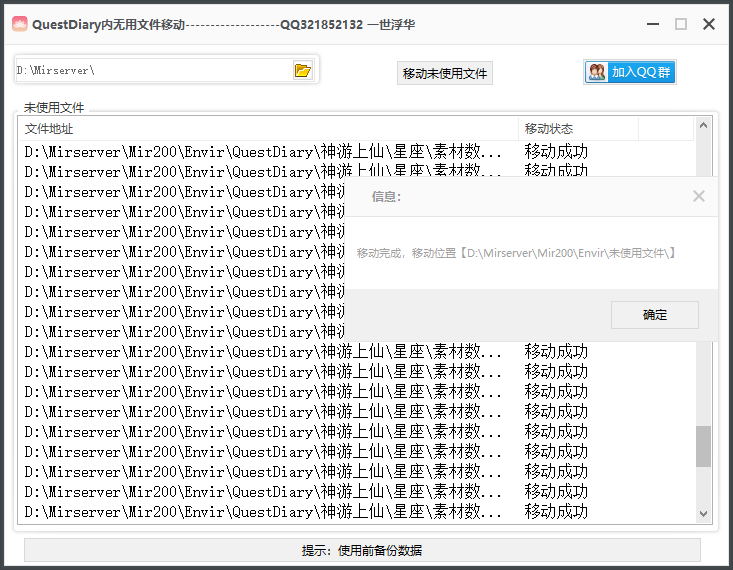Screen dimensions: 733x570
Task: Maximize the QuestDiary window
Action: click(681, 24)
